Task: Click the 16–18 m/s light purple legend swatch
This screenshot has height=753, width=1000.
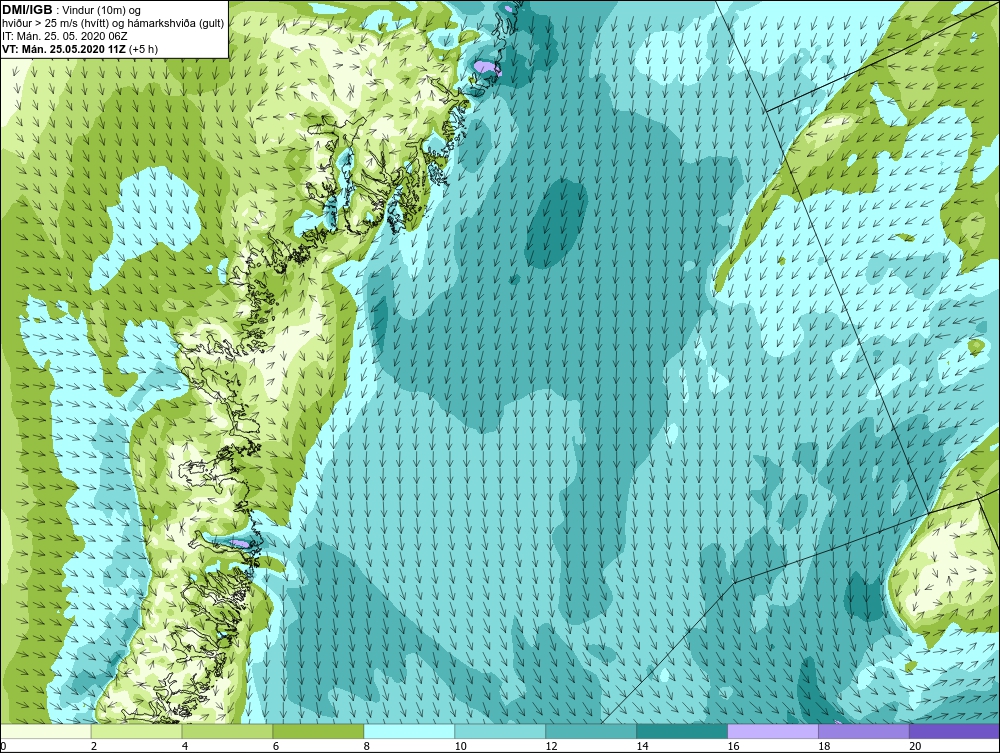Action: [x=773, y=731]
